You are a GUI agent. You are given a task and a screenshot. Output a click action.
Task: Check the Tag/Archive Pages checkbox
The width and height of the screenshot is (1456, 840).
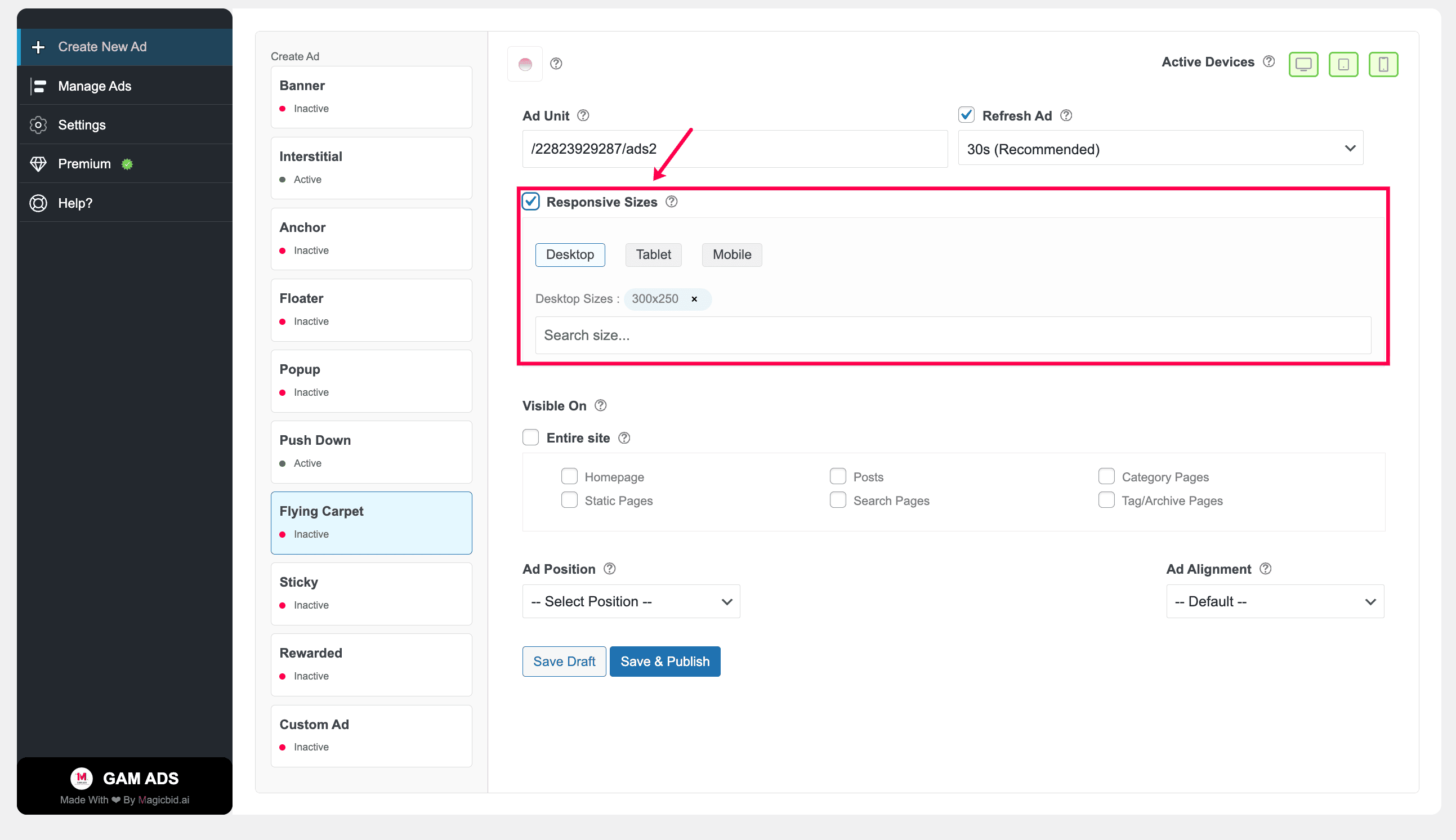coord(1106,499)
